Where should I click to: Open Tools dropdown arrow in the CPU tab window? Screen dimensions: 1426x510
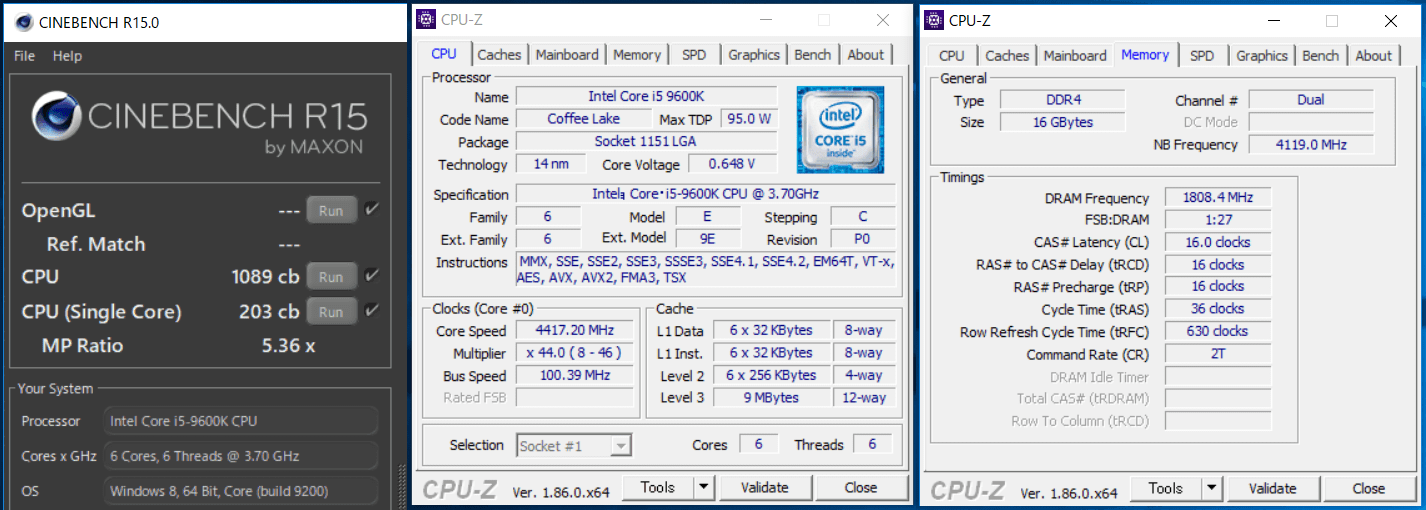[704, 487]
